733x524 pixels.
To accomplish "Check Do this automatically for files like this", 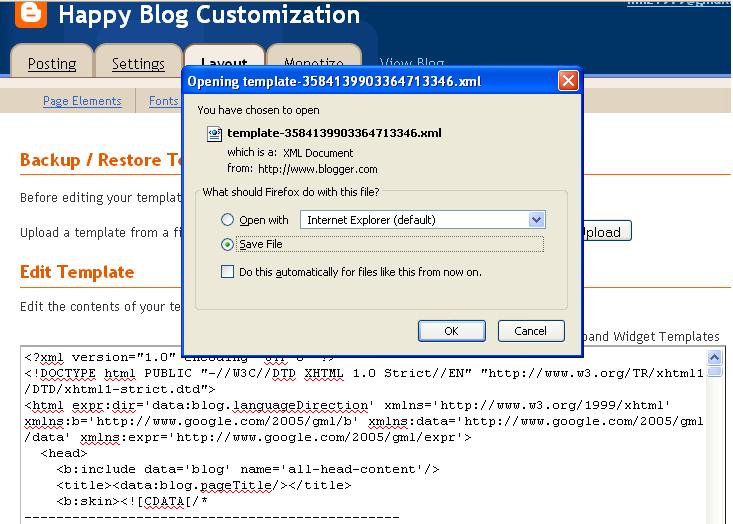I will coord(227,272).
